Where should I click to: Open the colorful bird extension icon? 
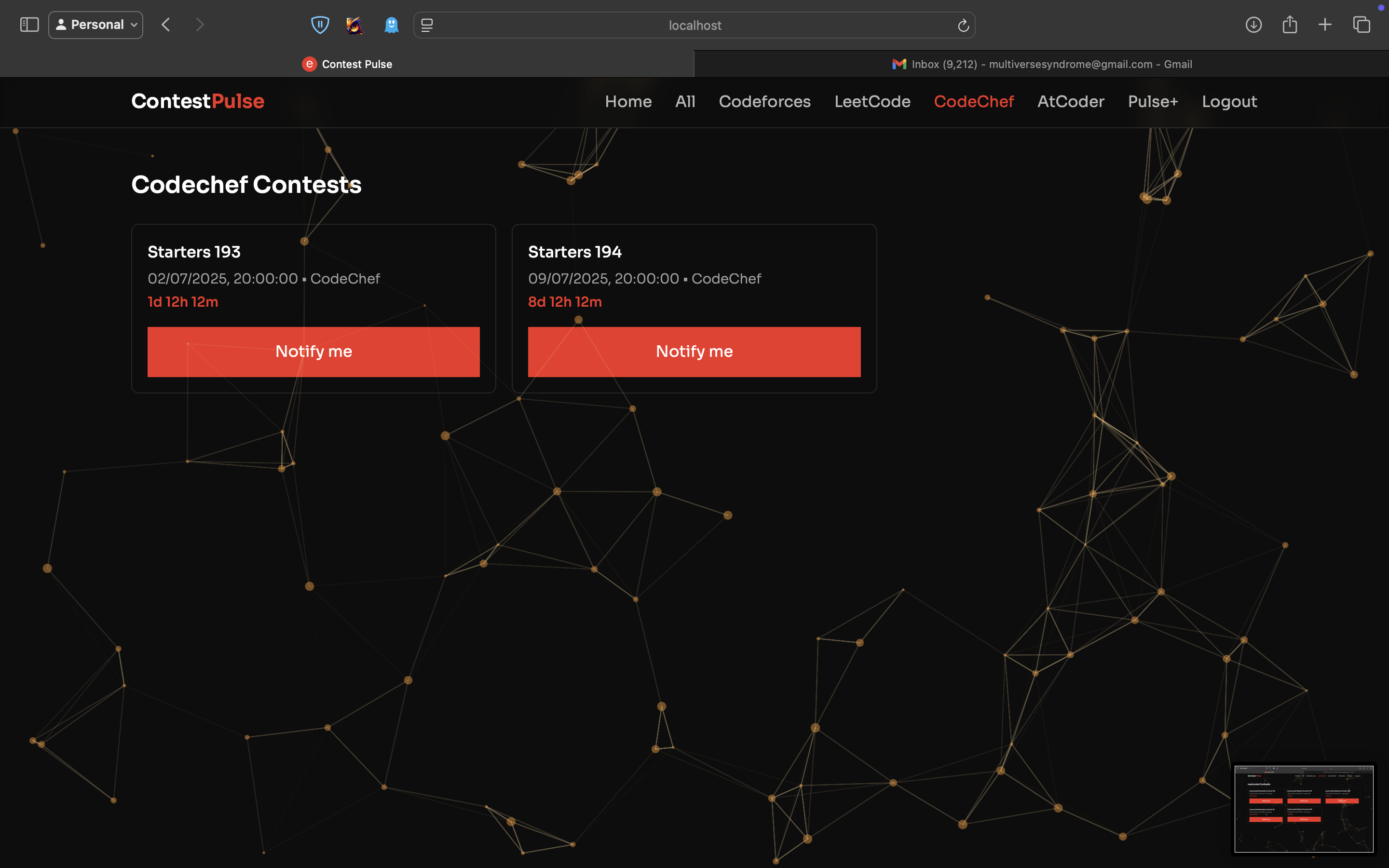tap(354, 25)
